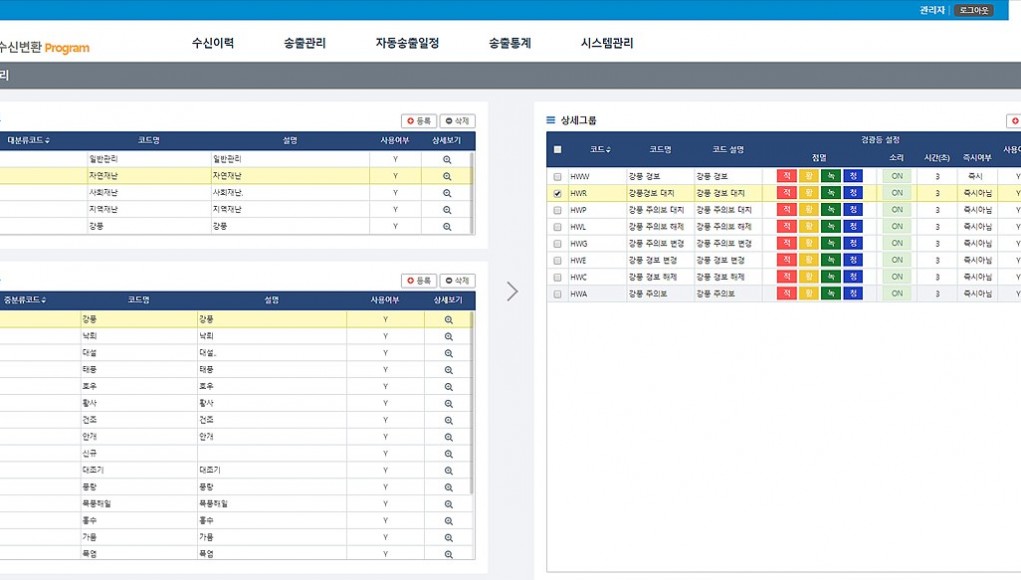The image size is (1021, 580).
Task: Toggle ON sound setting for HWP row
Action: click(896, 210)
